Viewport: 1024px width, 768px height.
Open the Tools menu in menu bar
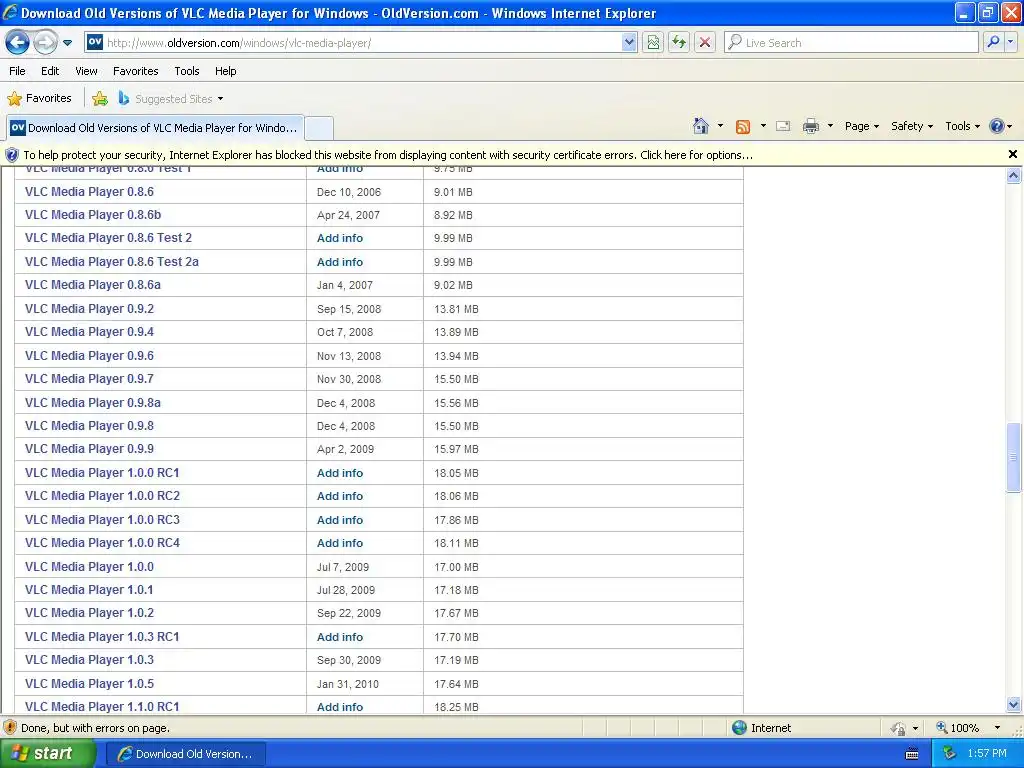(187, 71)
